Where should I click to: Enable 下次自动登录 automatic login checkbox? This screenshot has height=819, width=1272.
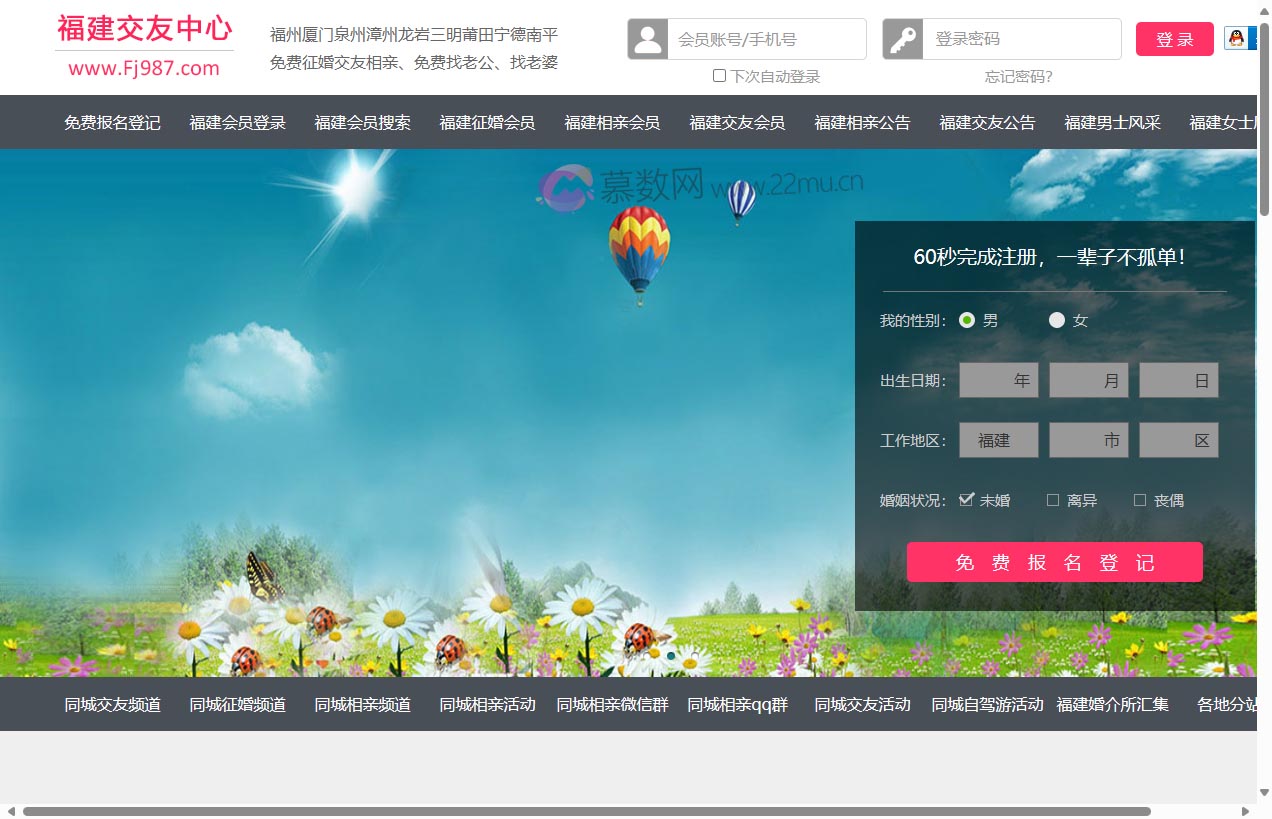(x=718, y=75)
